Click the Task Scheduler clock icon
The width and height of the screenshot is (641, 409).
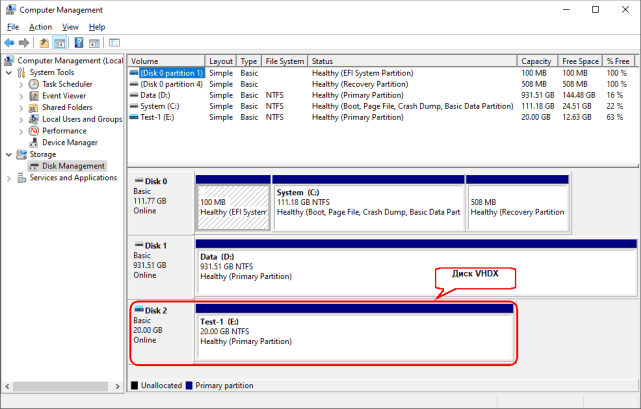click(x=34, y=84)
